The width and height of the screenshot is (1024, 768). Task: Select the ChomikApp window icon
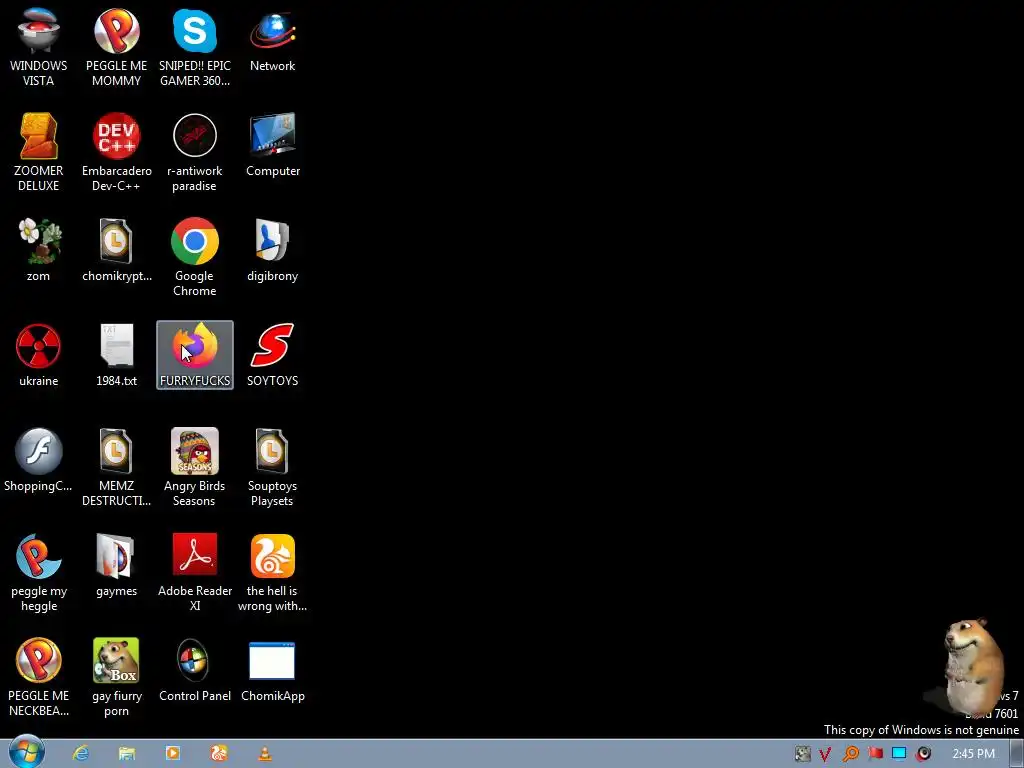(x=272, y=670)
